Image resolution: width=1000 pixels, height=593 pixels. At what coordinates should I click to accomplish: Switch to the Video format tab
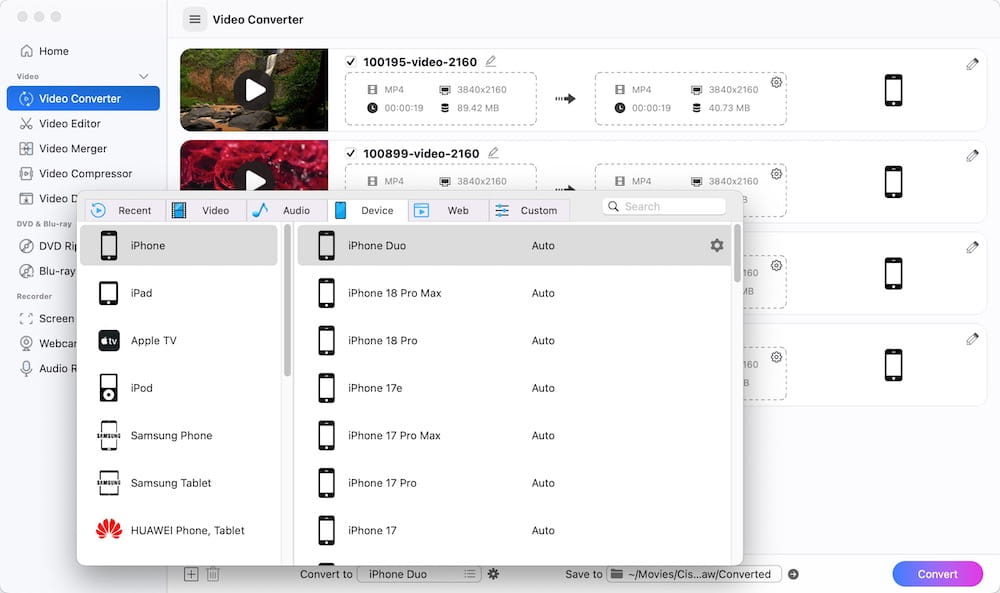tap(206, 210)
